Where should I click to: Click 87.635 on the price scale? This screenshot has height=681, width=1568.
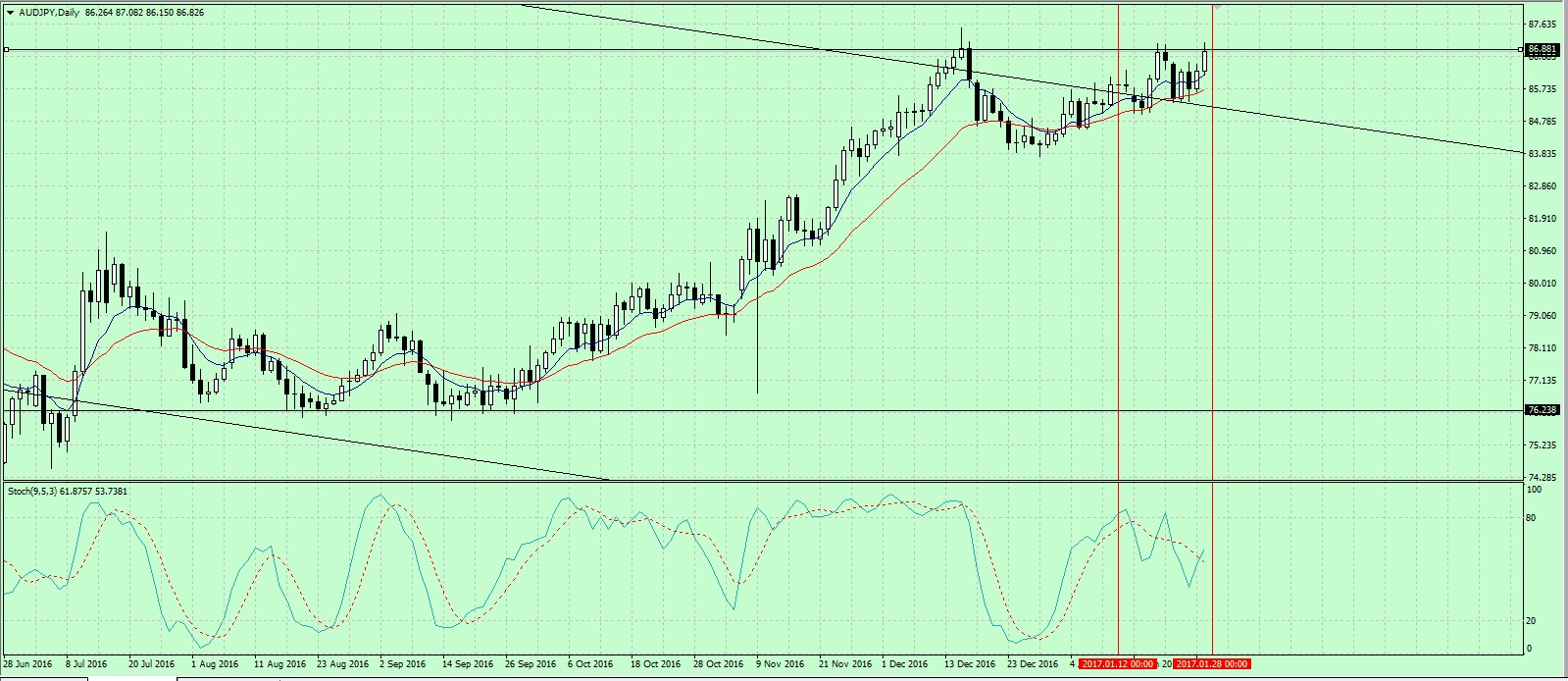(x=1543, y=25)
